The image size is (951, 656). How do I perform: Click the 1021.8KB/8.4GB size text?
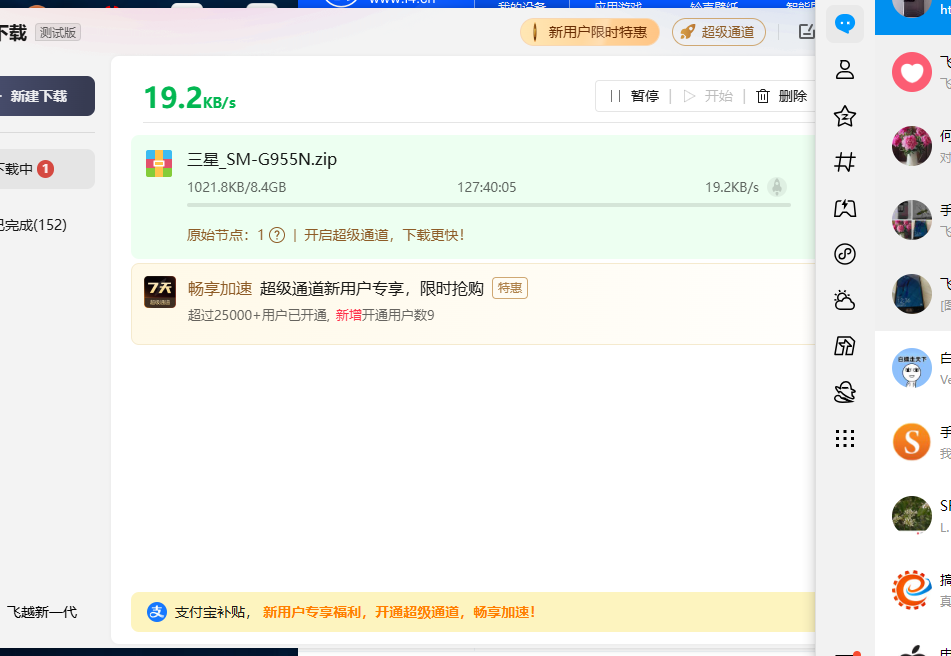[237, 187]
